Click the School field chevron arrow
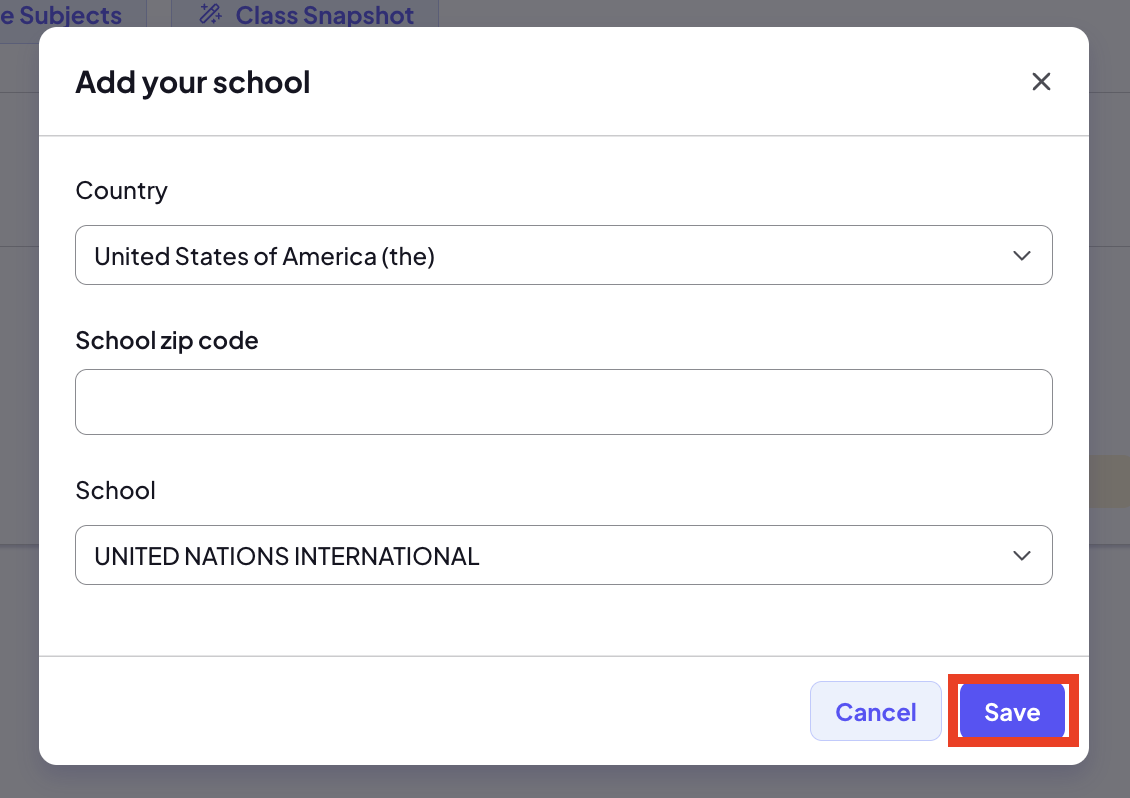 [x=1021, y=555]
